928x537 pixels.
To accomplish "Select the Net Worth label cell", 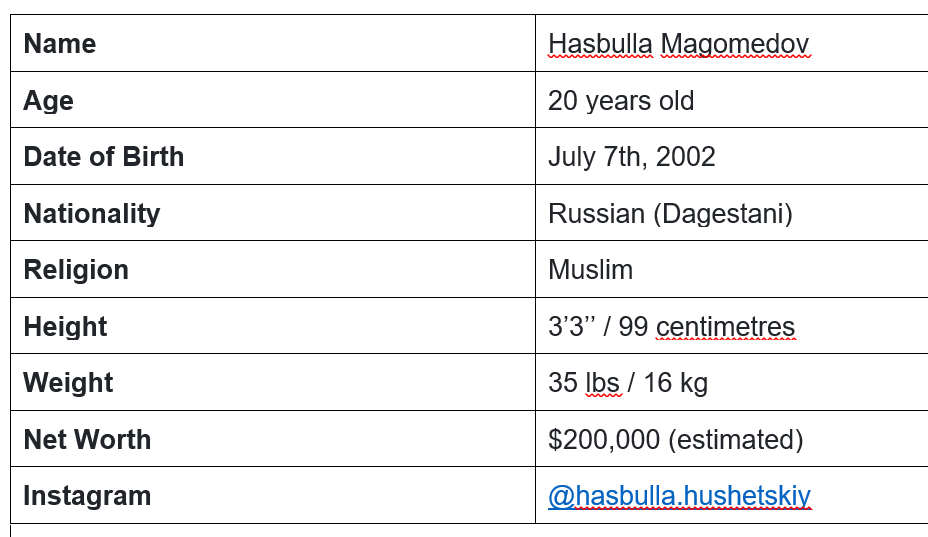I will (x=273, y=439).
